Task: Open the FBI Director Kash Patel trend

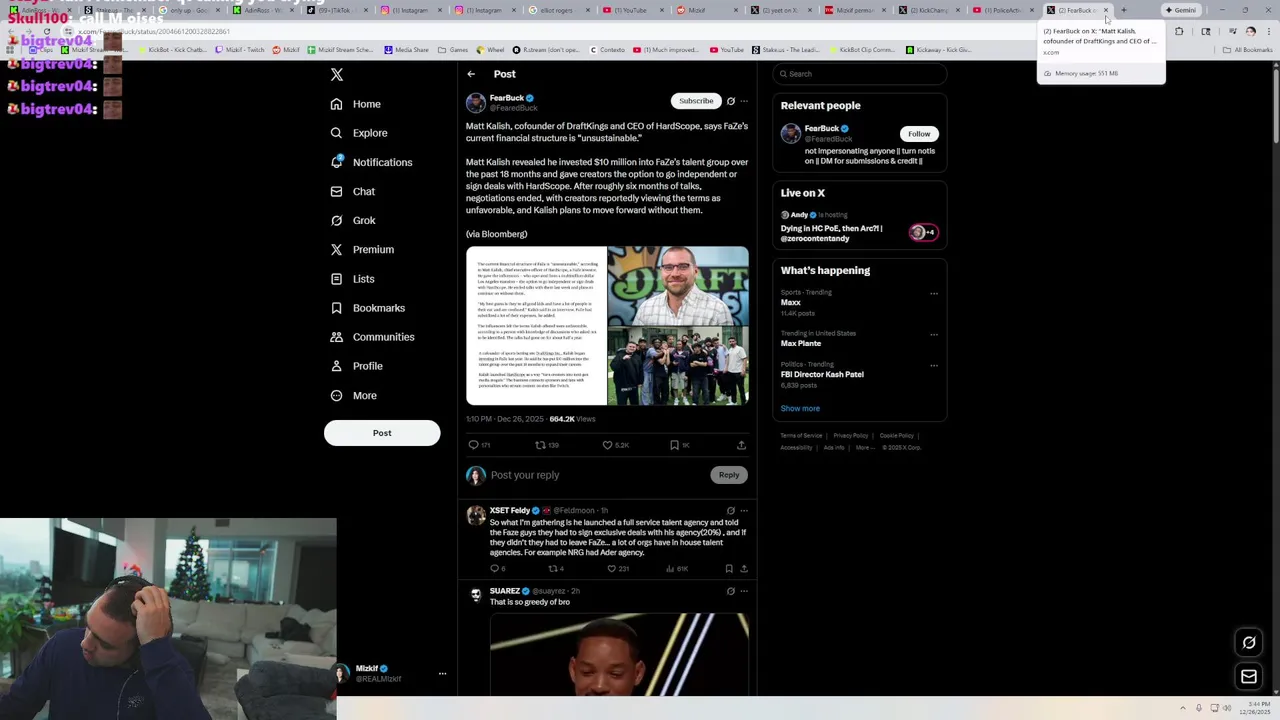Action: pos(822,375)
